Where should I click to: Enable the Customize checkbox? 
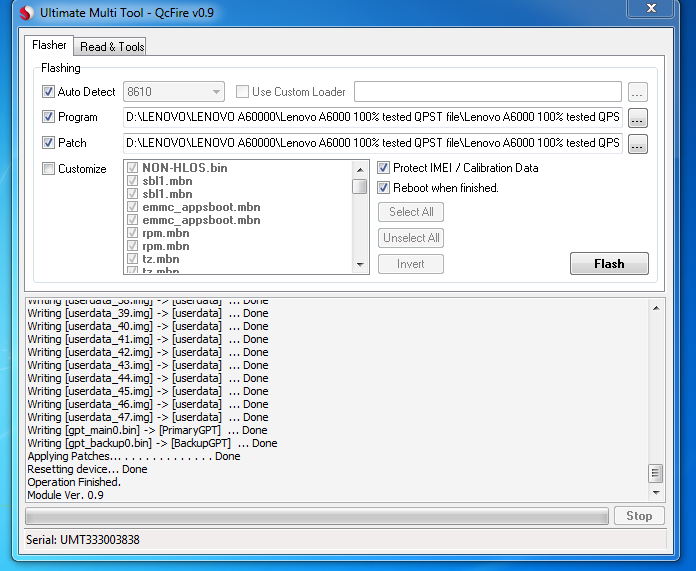tap(48, 169)
